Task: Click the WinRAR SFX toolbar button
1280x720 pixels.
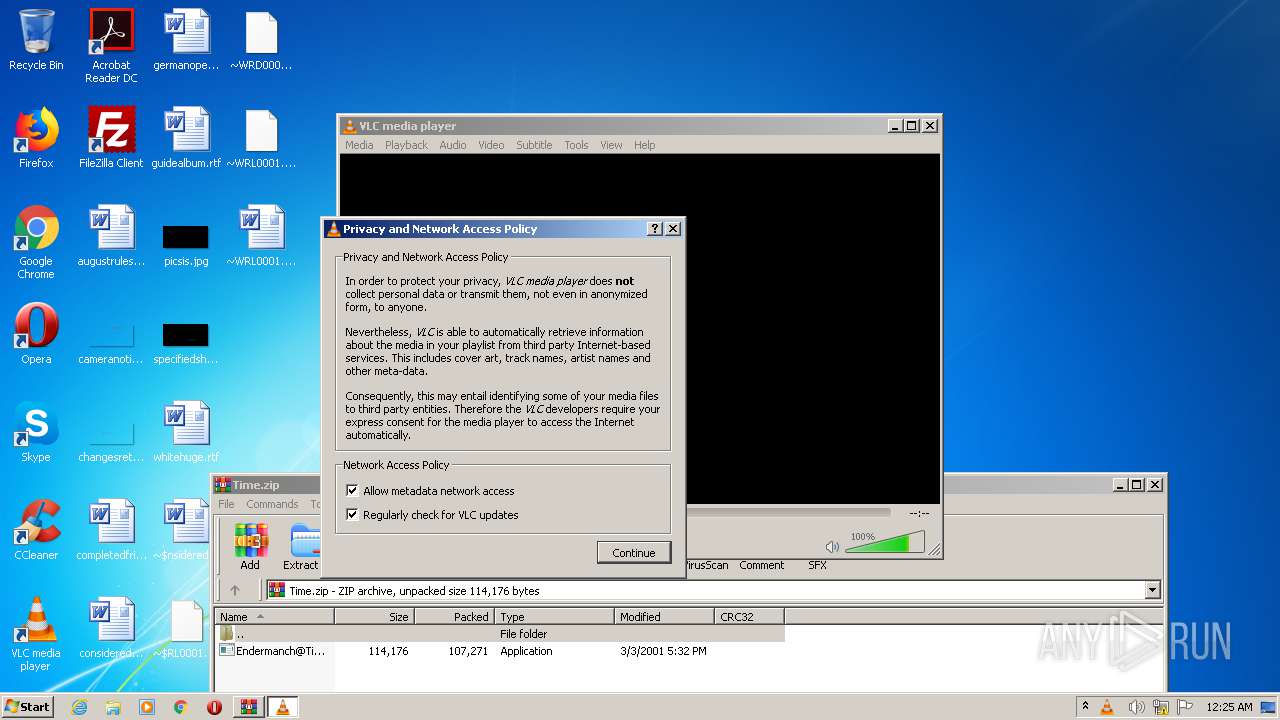Action: click(x=817, y=565)
